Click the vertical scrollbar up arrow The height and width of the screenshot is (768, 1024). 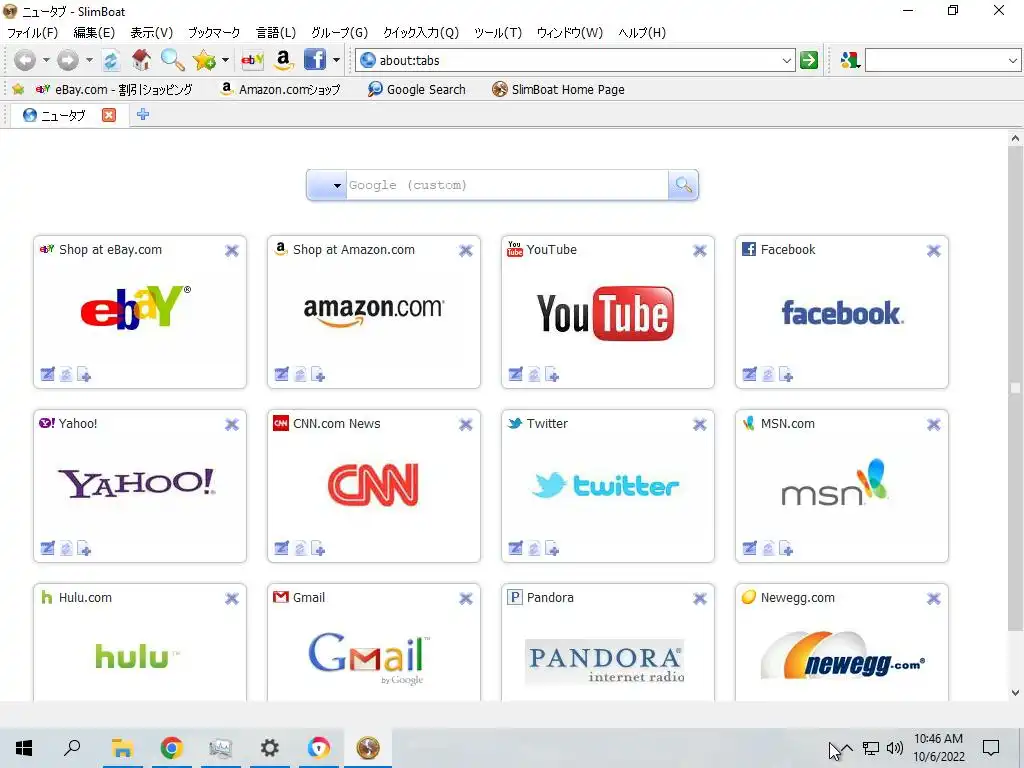tap(1015, 138)
